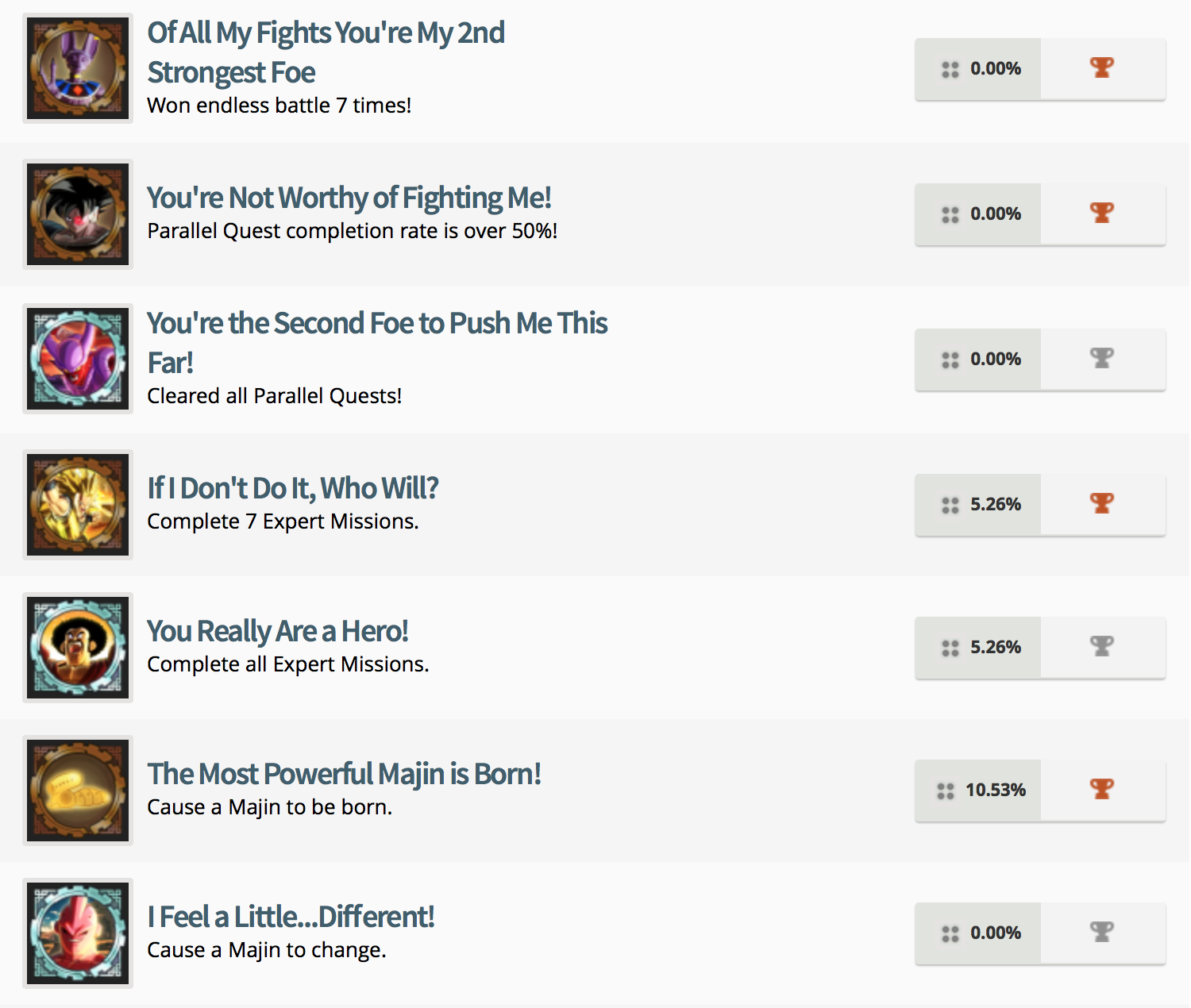Viewport: 1191px width, 1008px height.
Task: Click the silver trophy for 'You Really Are a Hero!'
Action: (x=1102, y=646)
